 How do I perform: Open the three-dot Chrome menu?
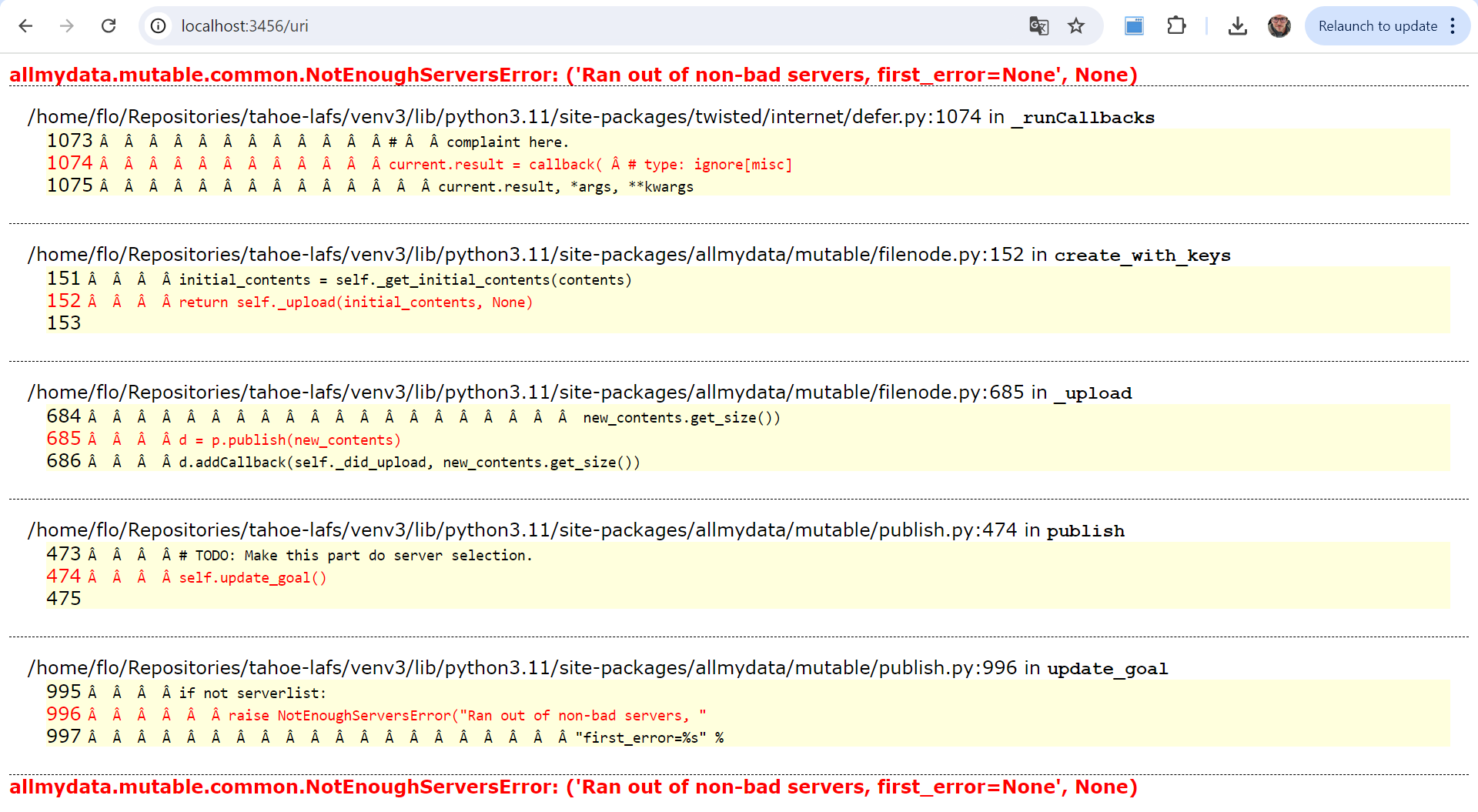(1453, 26)
